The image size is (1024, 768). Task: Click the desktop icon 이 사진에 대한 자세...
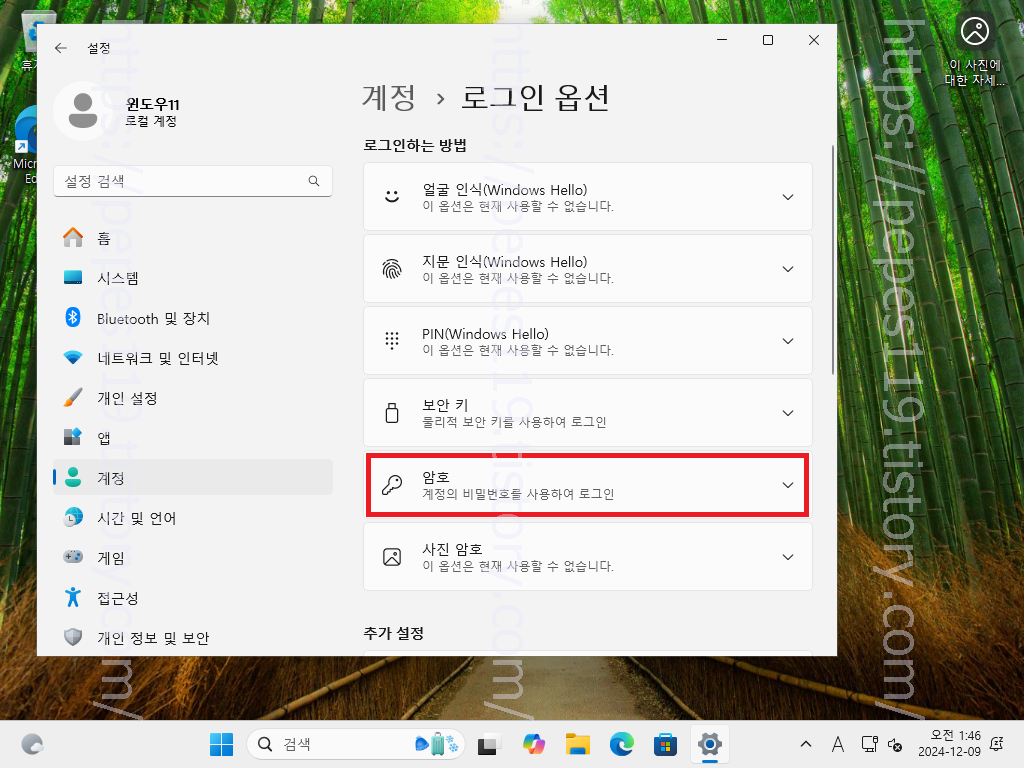[x=974, y=51]
